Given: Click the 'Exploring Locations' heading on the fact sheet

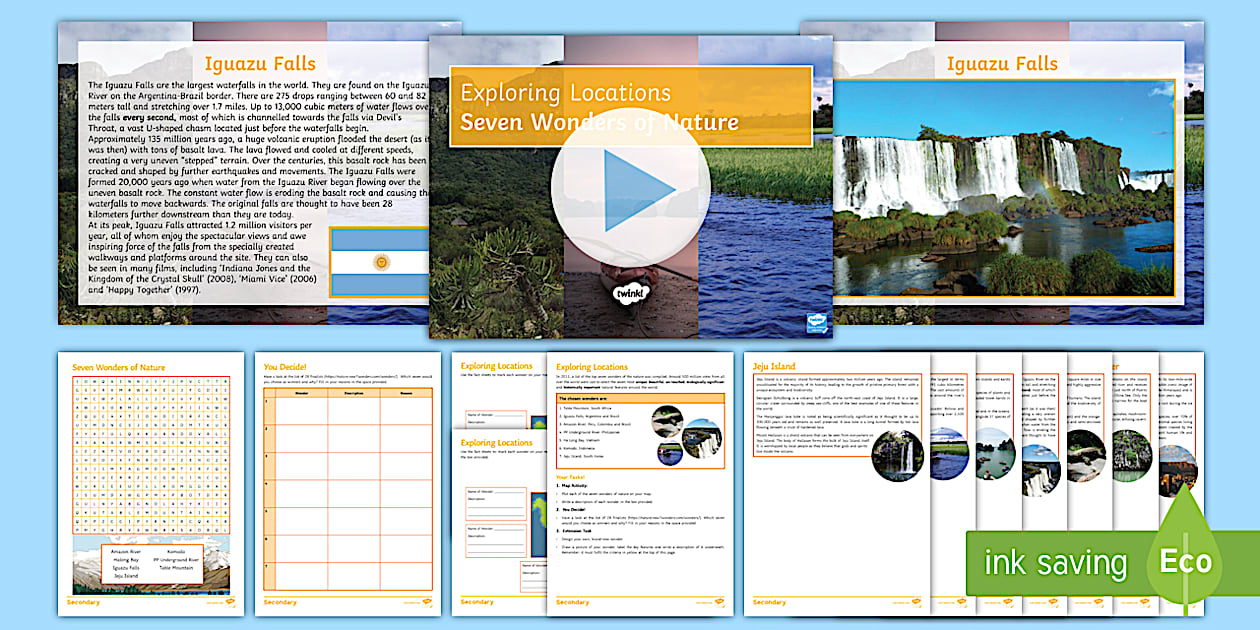Looking at the screenshot, I should (x=592, y=367).
